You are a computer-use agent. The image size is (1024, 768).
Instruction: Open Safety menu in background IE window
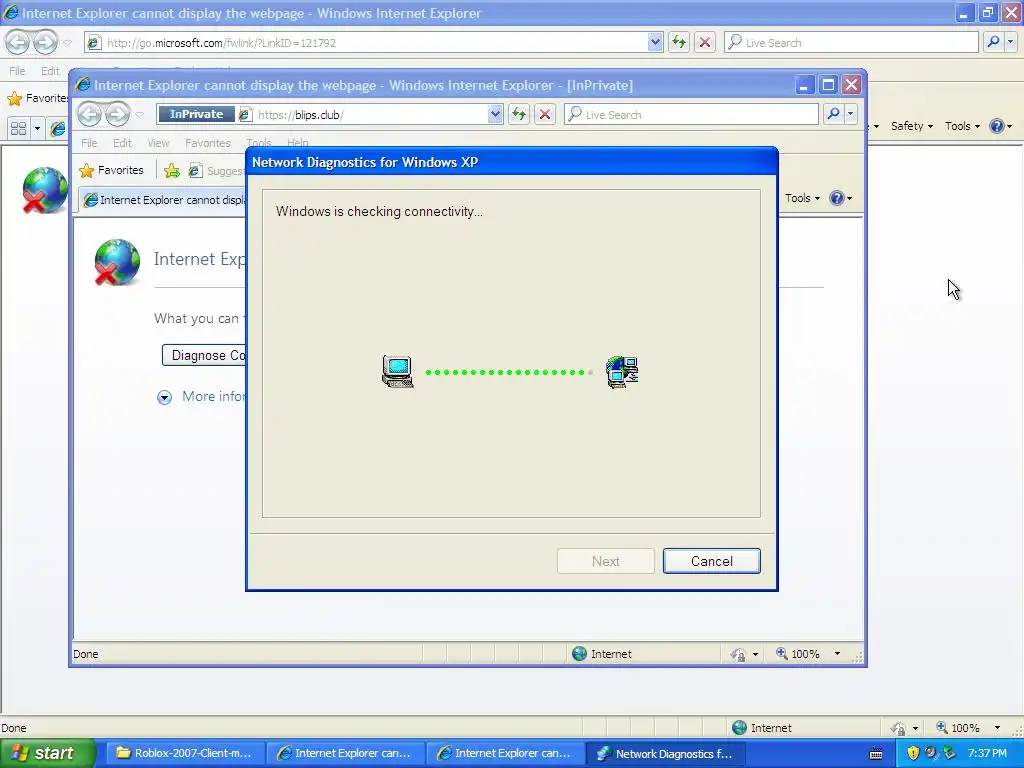coord(912,126)
